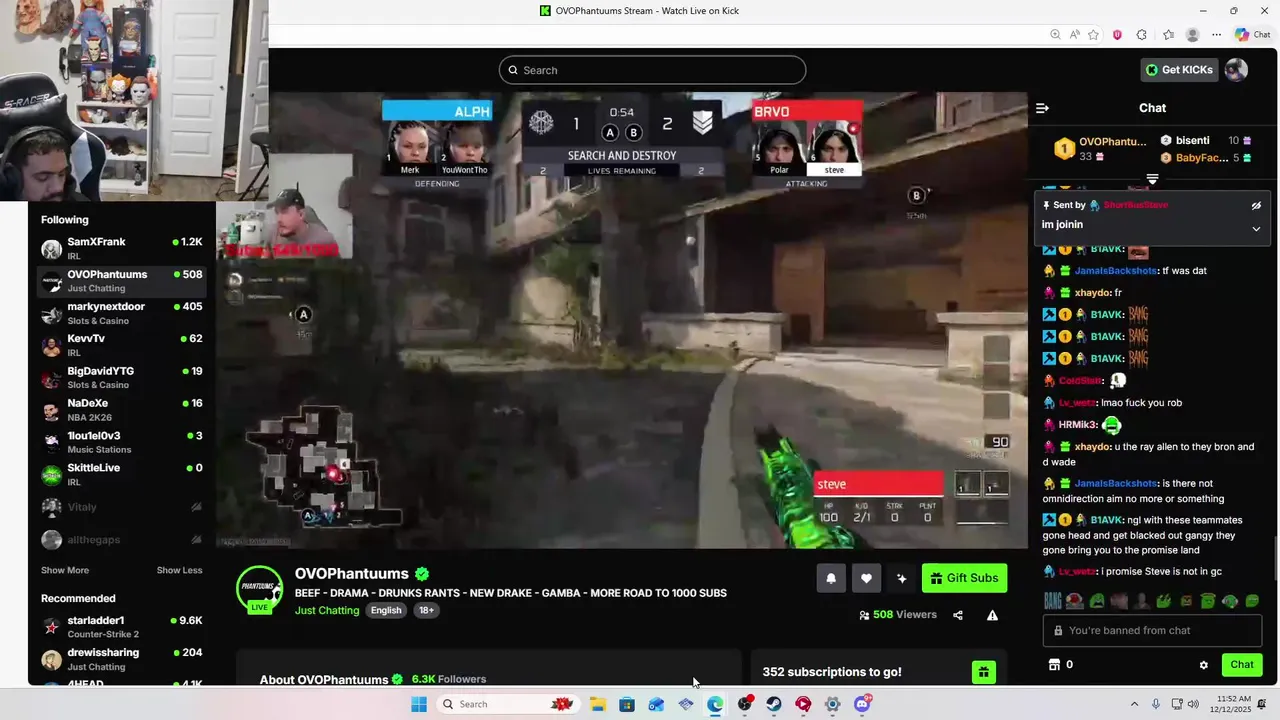Click the Just Chatting category link
The image size is (1280, 720).
pyautogui.click(x=327, y=611)
